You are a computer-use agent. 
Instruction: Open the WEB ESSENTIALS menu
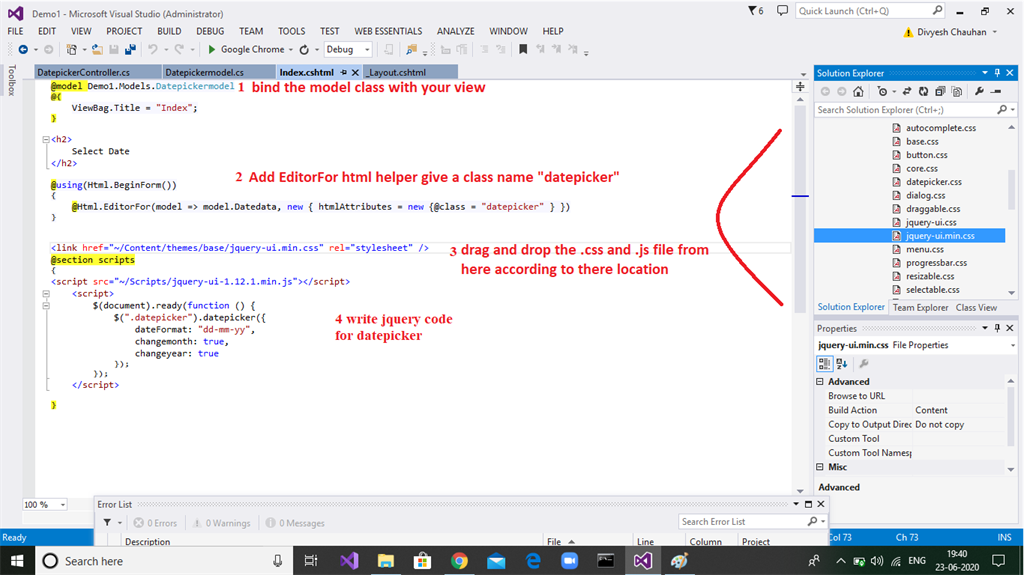pos(388,31)
